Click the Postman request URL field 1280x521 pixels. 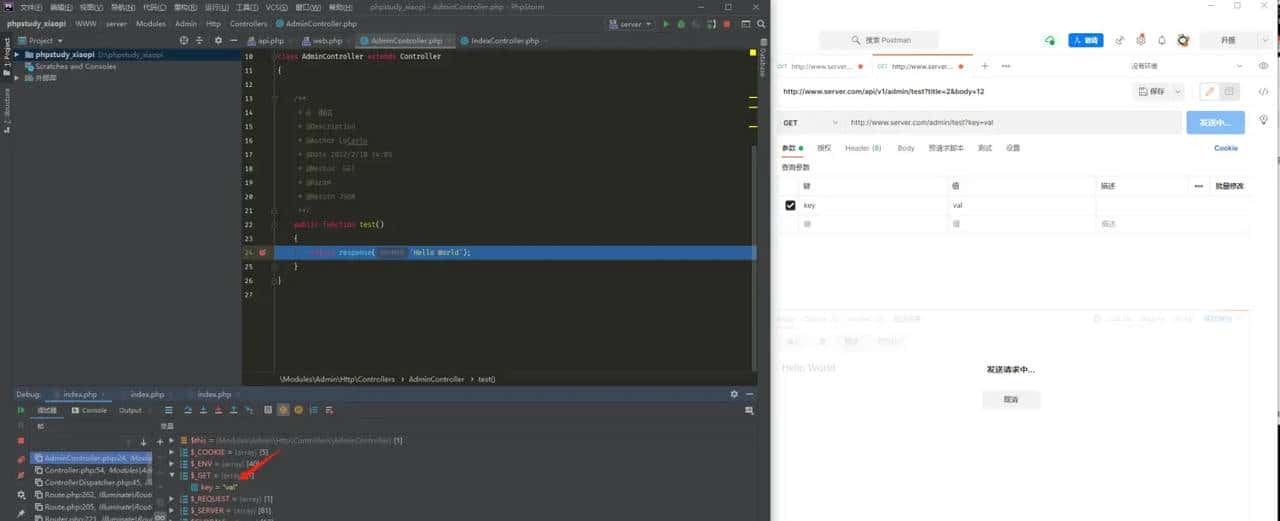point(1013,123)
